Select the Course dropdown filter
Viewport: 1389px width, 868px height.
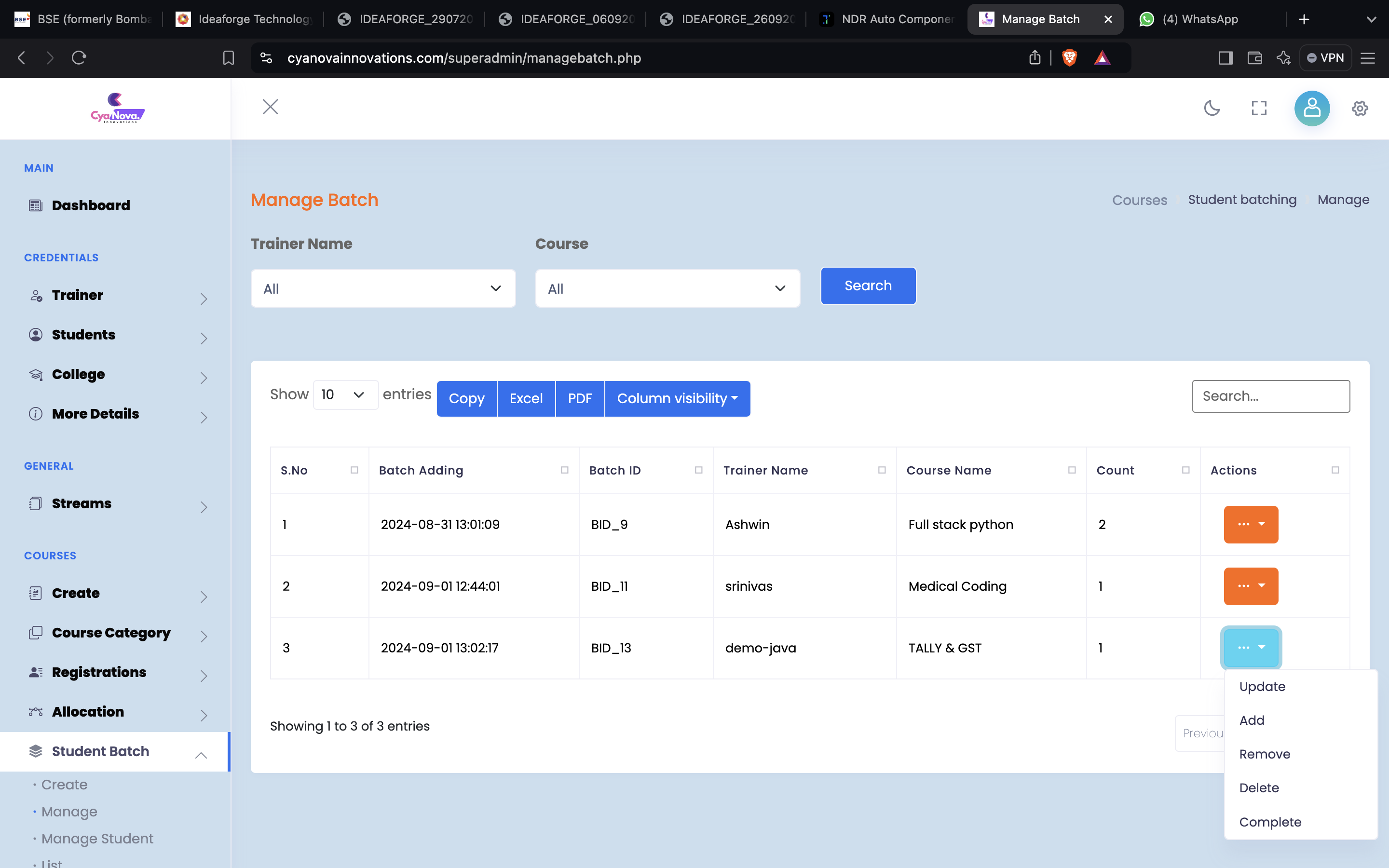(x=666, y=288)
